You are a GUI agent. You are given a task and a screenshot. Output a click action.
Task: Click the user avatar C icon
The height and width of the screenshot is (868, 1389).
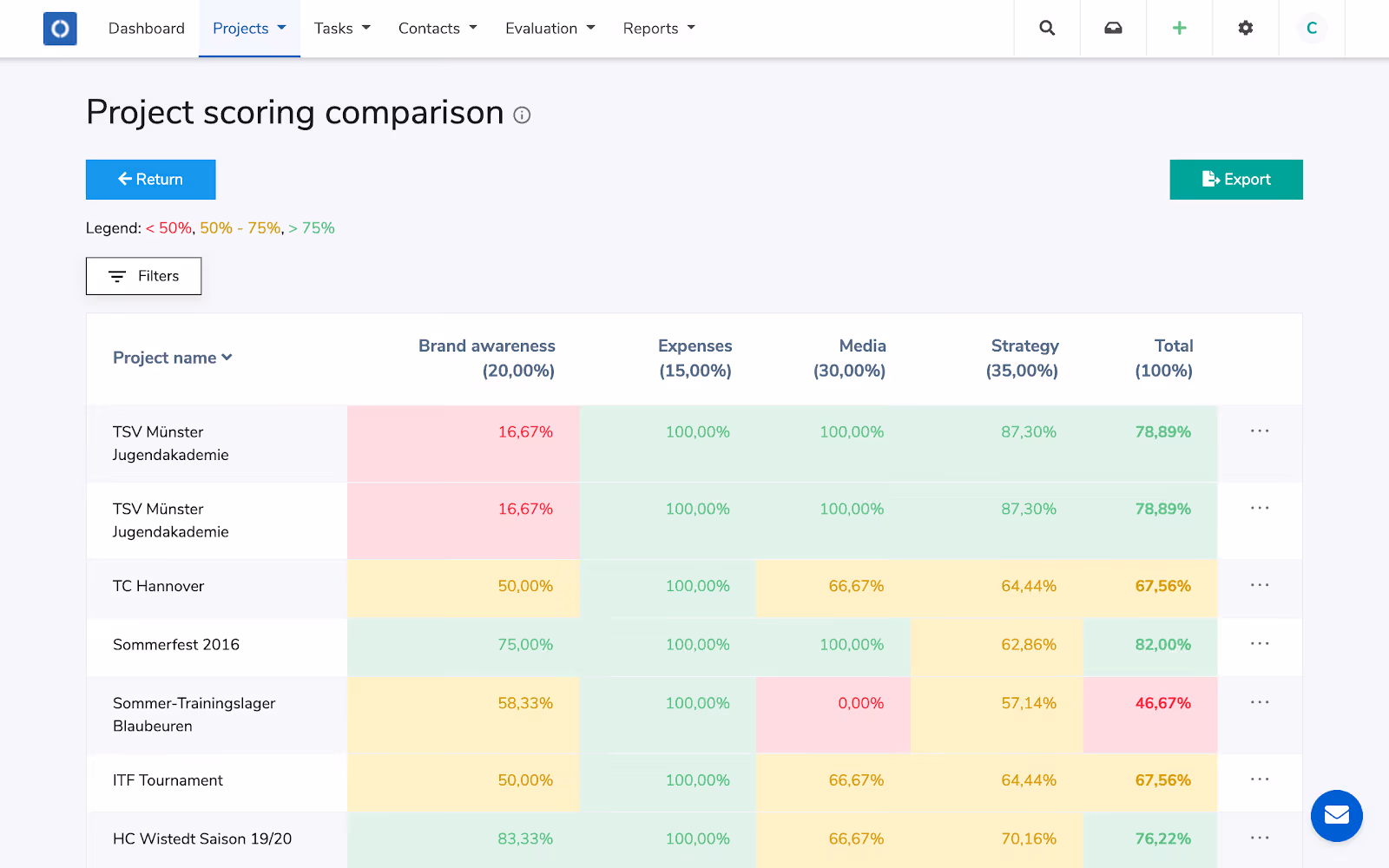1311,28
